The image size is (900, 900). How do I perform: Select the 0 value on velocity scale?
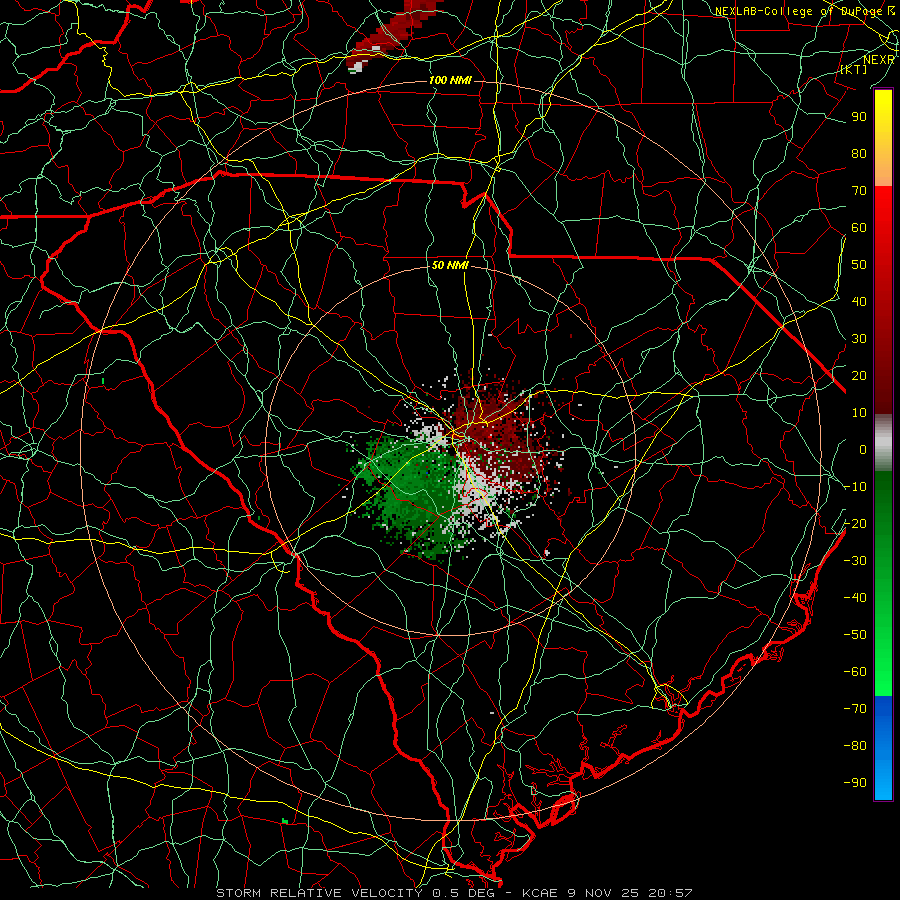tap(863, 449)
